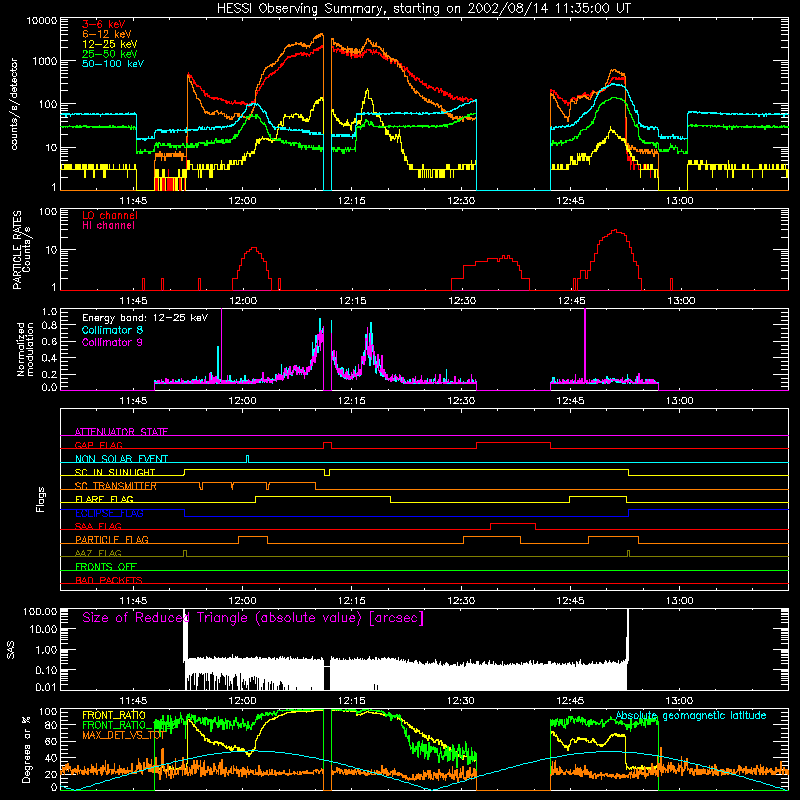Click the PARTICLE RATES axis label

click(17, 249)
